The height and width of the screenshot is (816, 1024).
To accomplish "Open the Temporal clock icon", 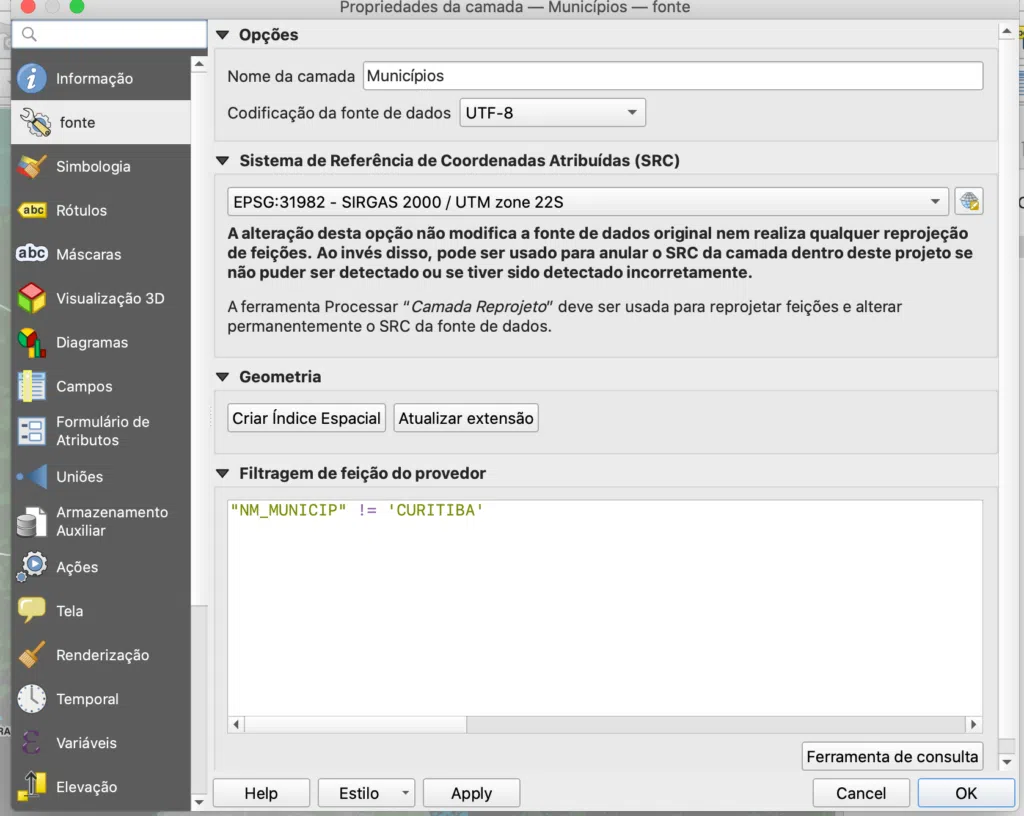I will (x=31, y=699).
